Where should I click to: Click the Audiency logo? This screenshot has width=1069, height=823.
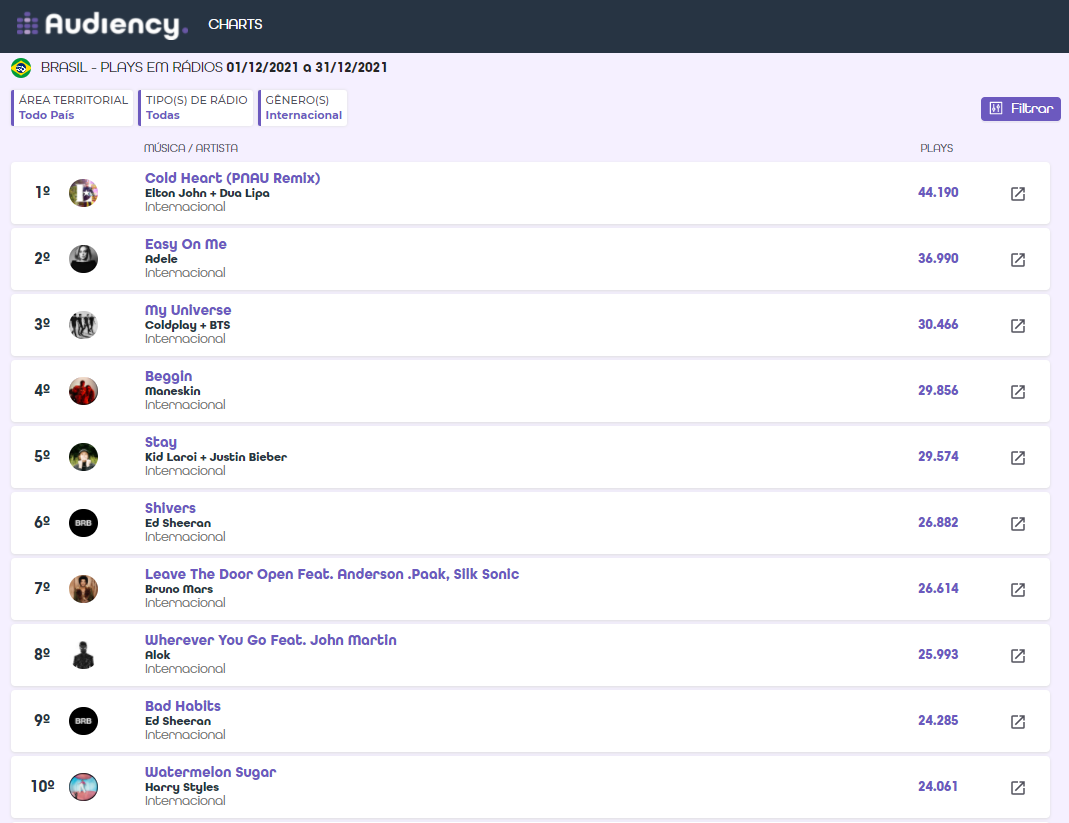coord(102,25)
